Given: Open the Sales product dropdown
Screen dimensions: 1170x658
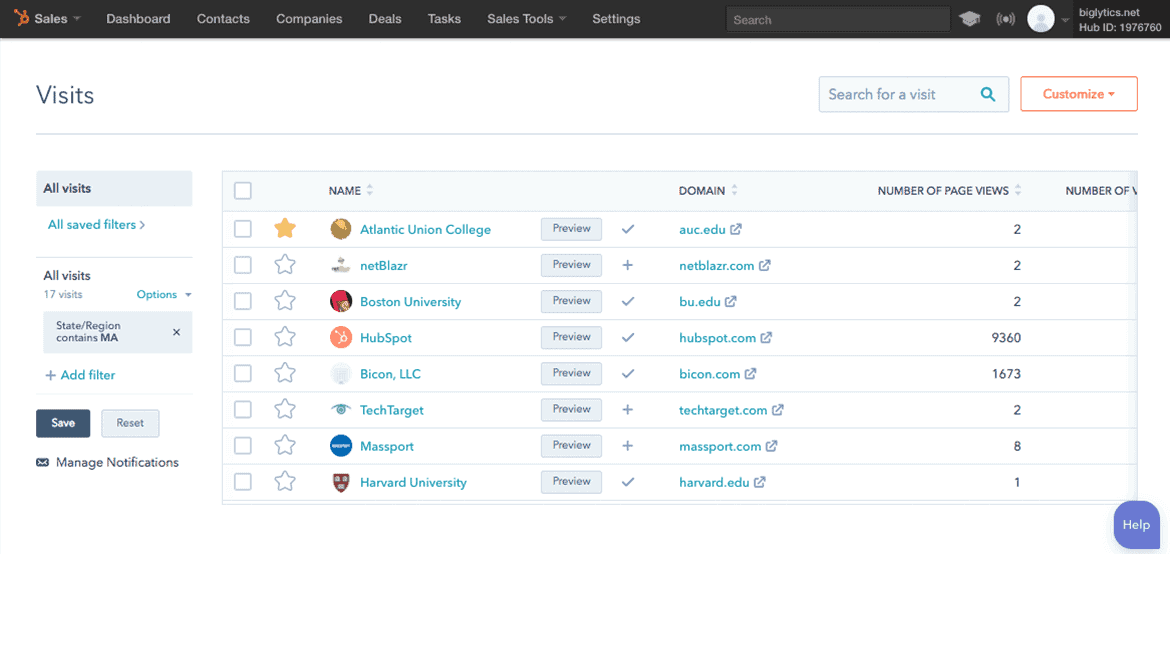Looking at the screenshot, I should (57, 19).
